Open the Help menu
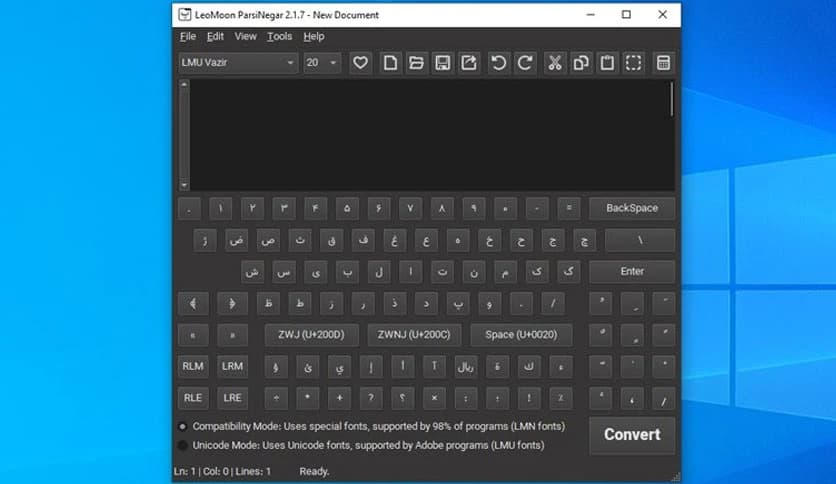The width and height of the screenshot is (836, 484). [314, 36]
